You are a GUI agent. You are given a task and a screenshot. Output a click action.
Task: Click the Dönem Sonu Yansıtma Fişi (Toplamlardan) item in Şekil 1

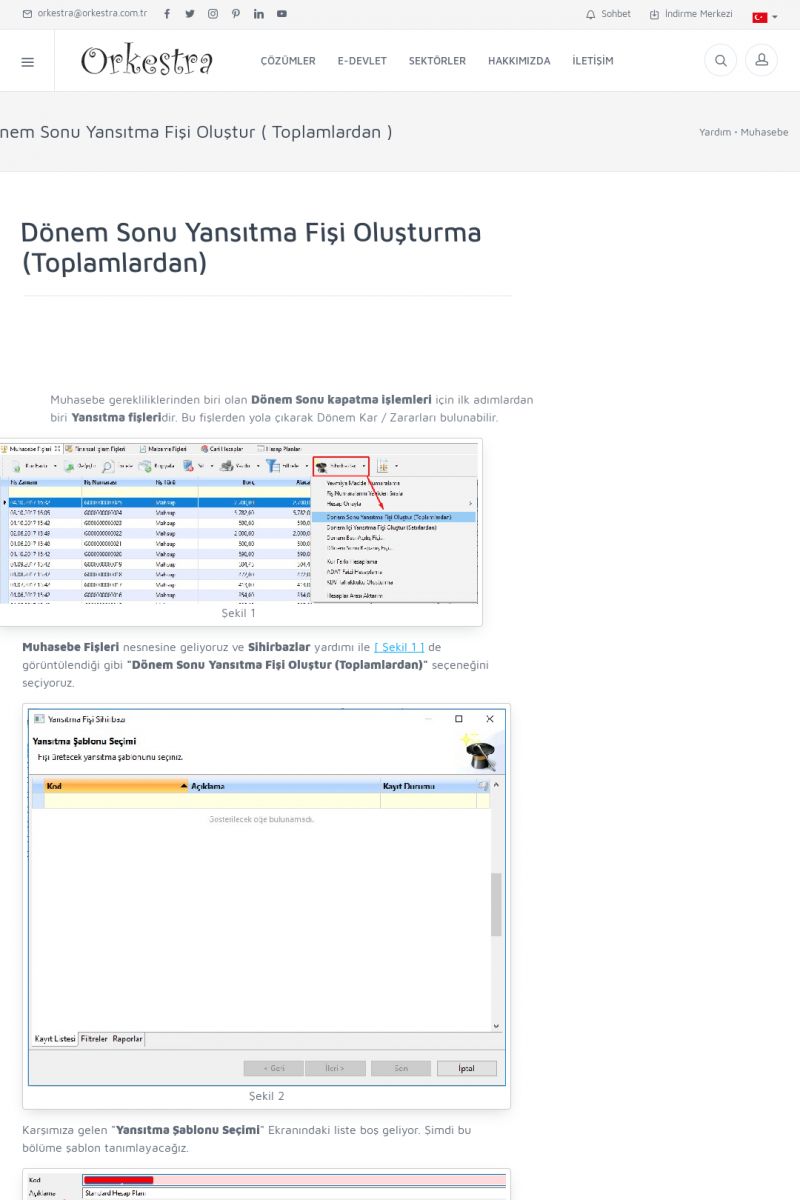pyautogui.click(x=394, y=517)
